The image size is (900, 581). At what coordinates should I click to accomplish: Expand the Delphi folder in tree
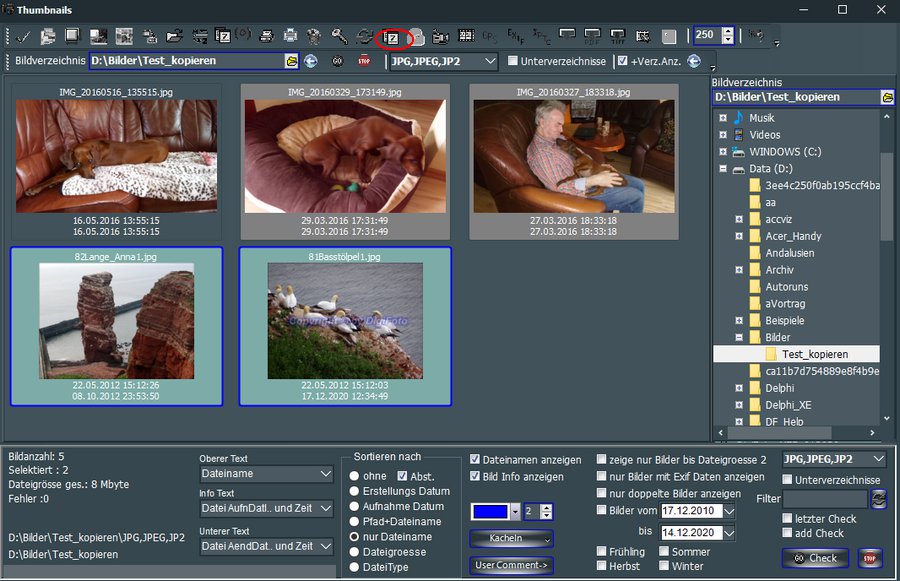pyautogui.click(x=738, y=388)
